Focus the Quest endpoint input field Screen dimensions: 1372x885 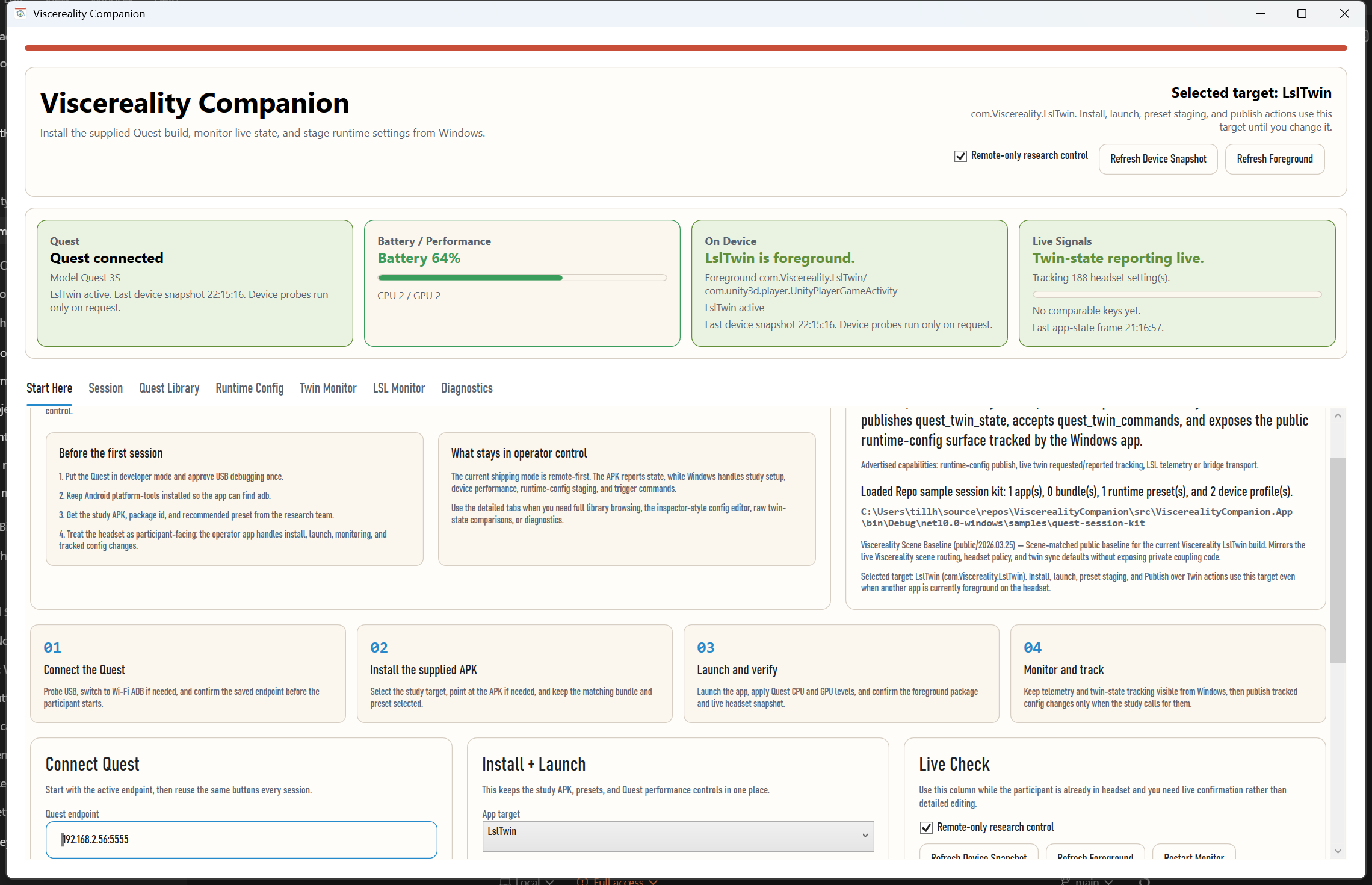241,840
